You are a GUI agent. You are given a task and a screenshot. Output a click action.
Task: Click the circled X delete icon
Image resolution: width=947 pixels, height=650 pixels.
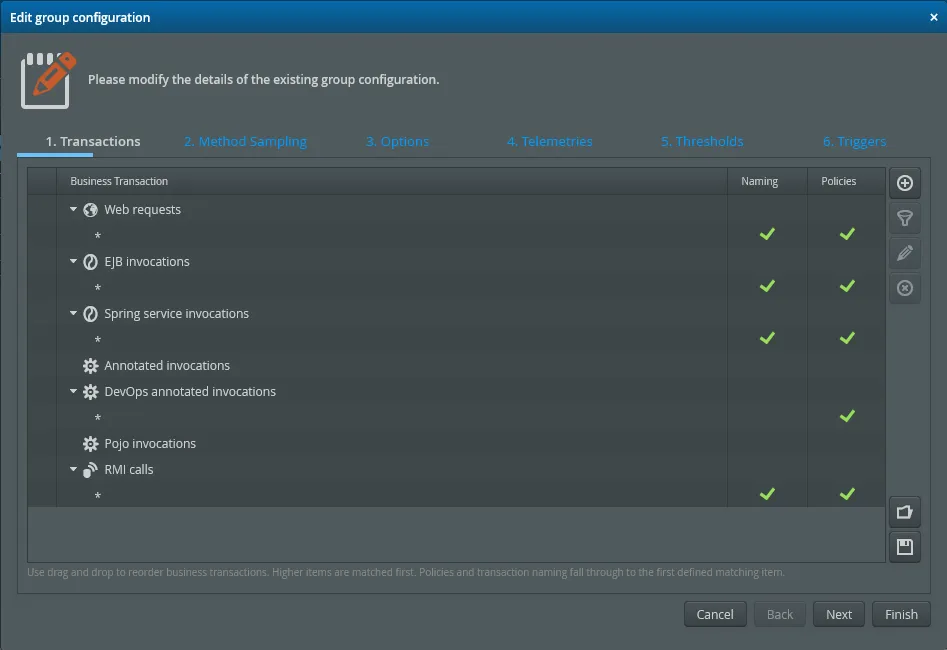tap(904, 288)
